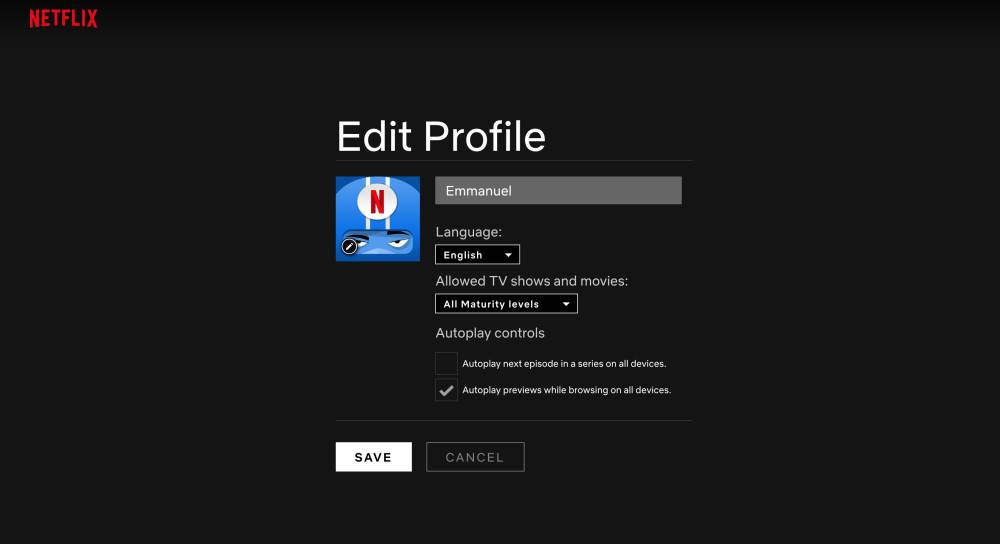
Task: Click the red N on the avatar
Action: point(377,201)
